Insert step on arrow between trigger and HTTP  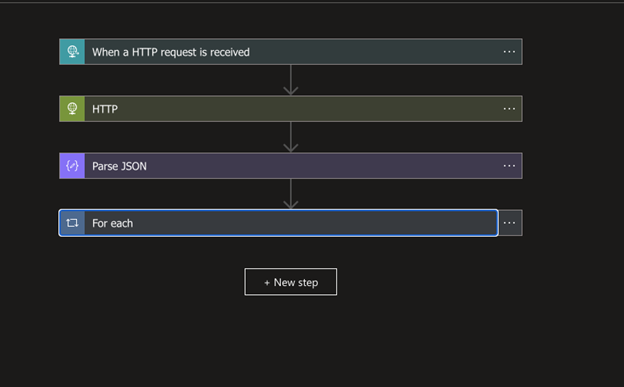(291, 80)
